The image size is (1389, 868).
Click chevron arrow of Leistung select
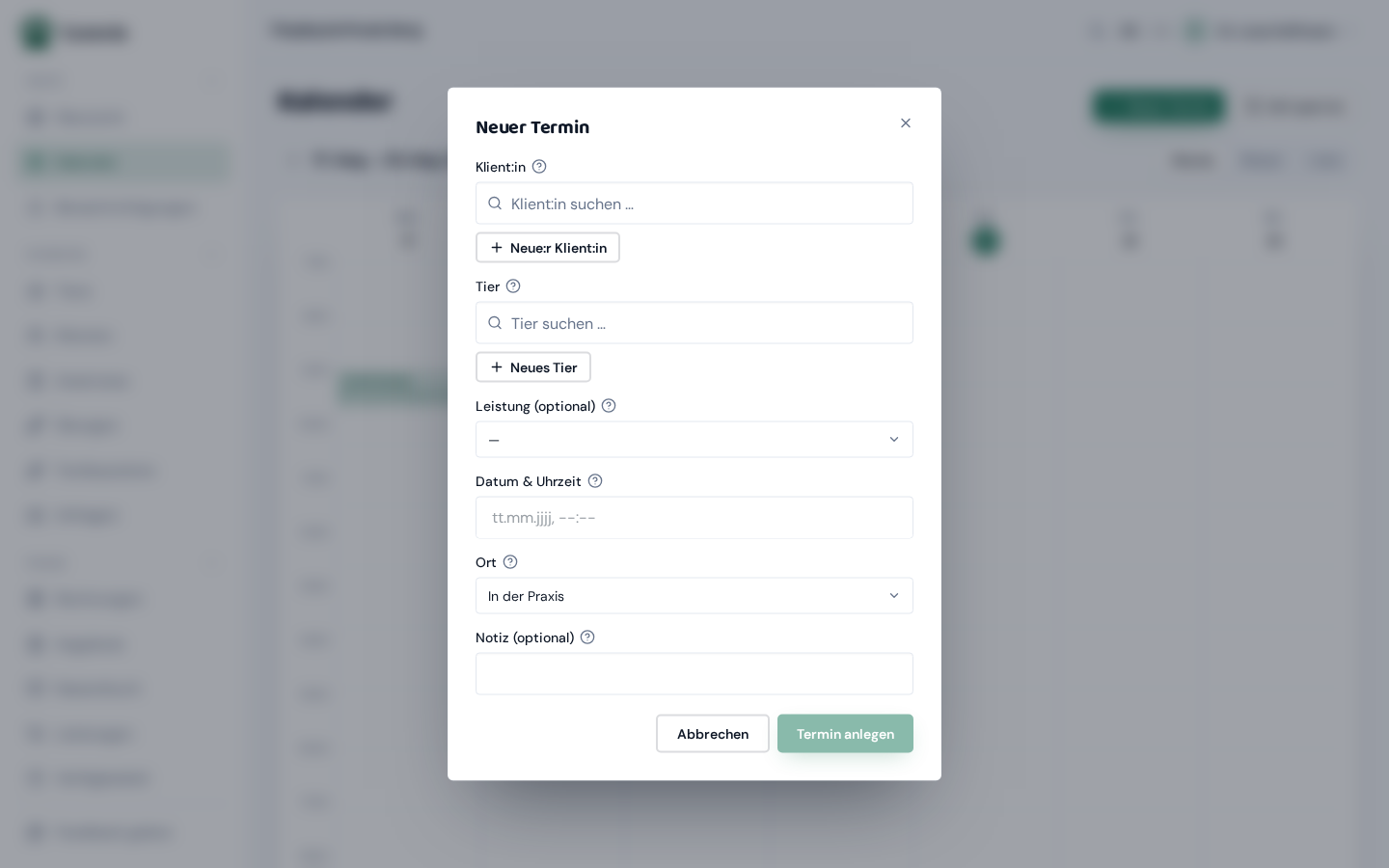point(894,440)
